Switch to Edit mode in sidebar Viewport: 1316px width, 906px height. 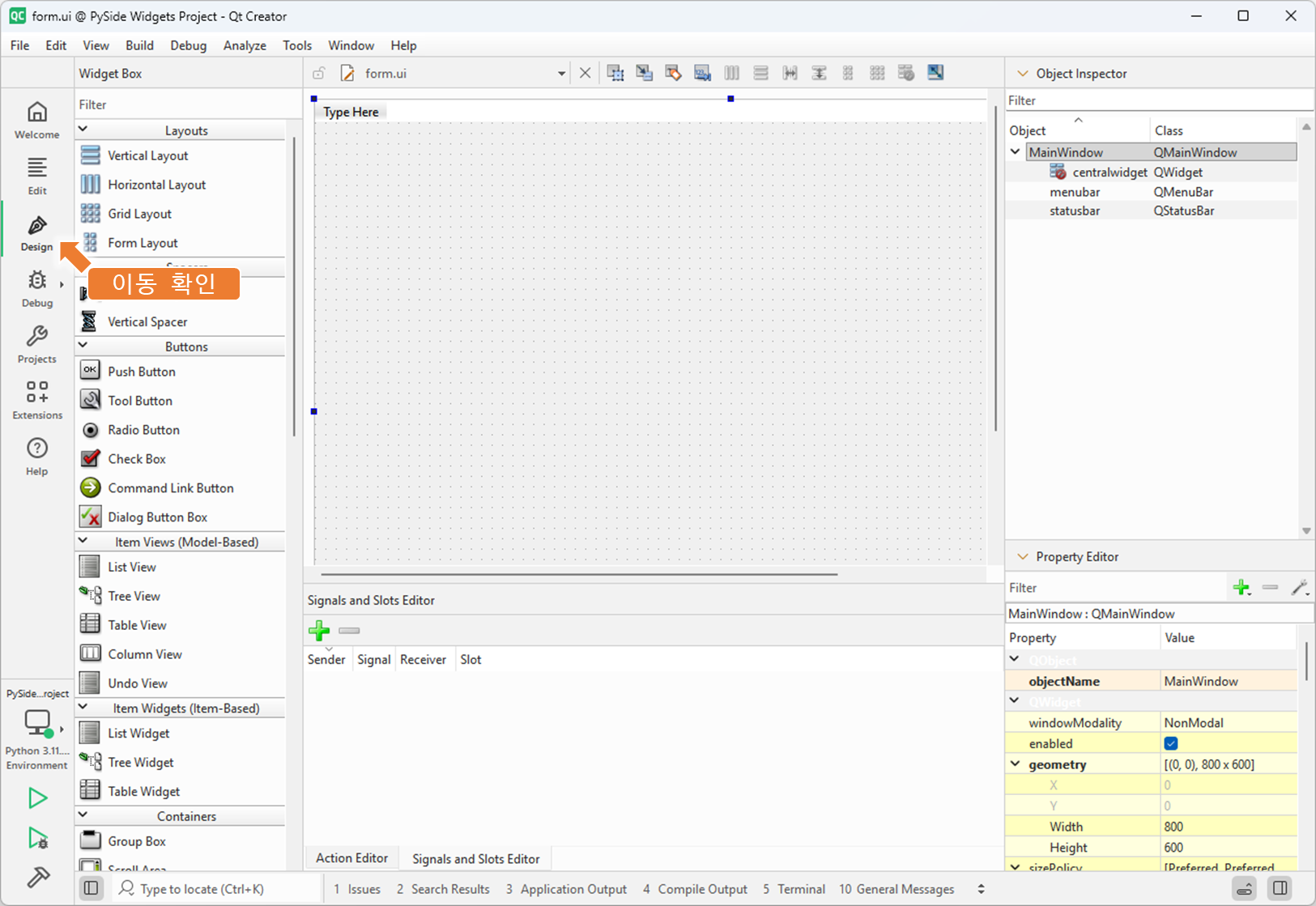37,177
